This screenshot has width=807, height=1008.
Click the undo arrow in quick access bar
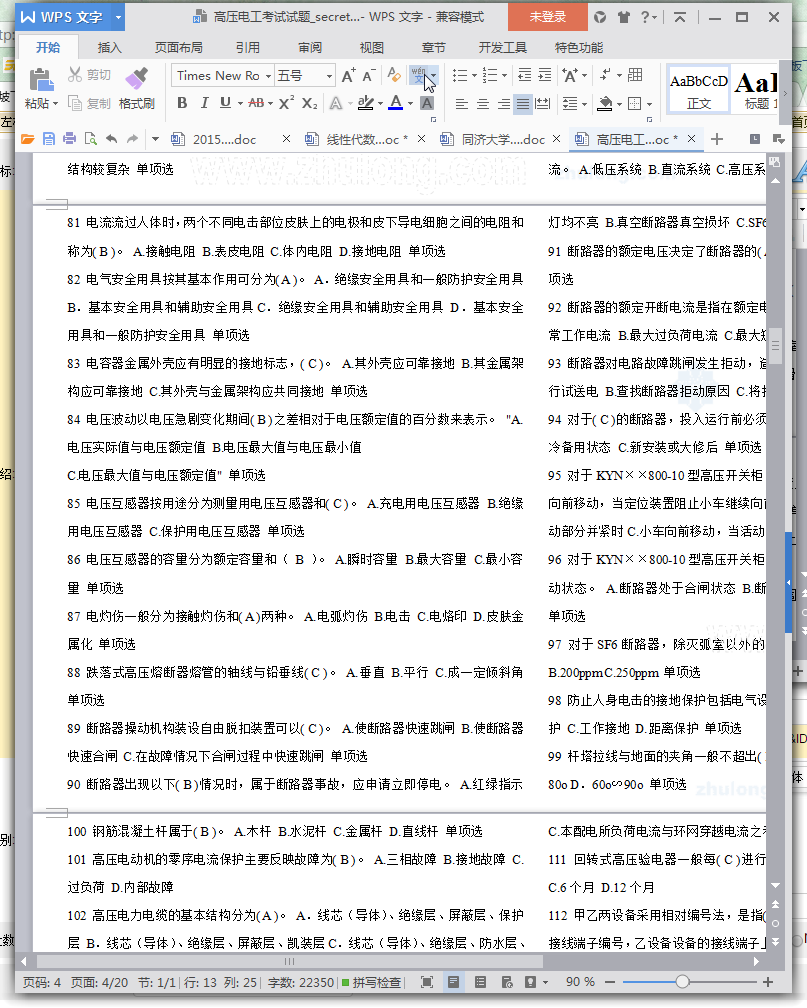pos(110,139)
